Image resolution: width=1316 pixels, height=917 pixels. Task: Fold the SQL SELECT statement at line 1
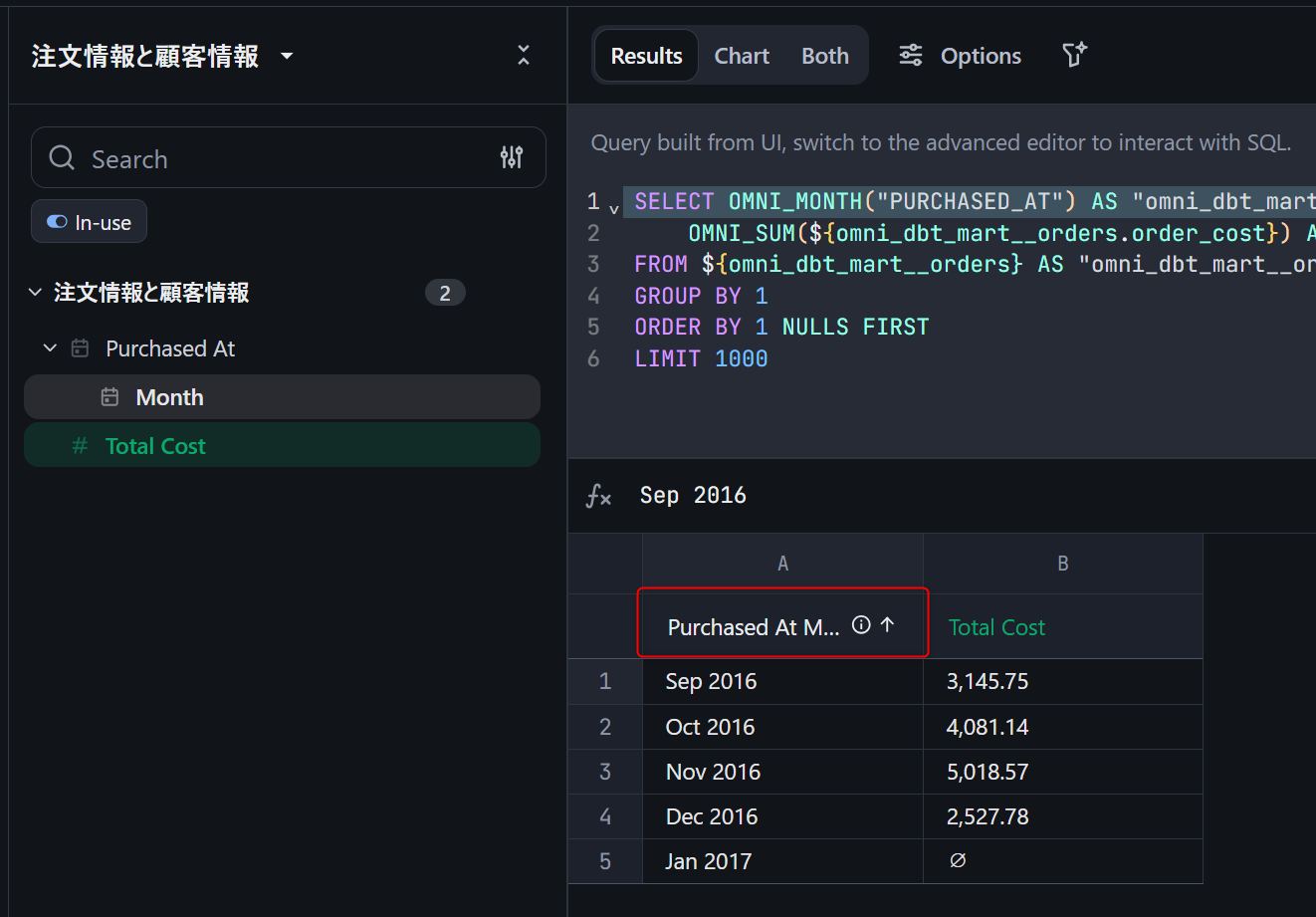pyautogui.click(x=614, y=208)
